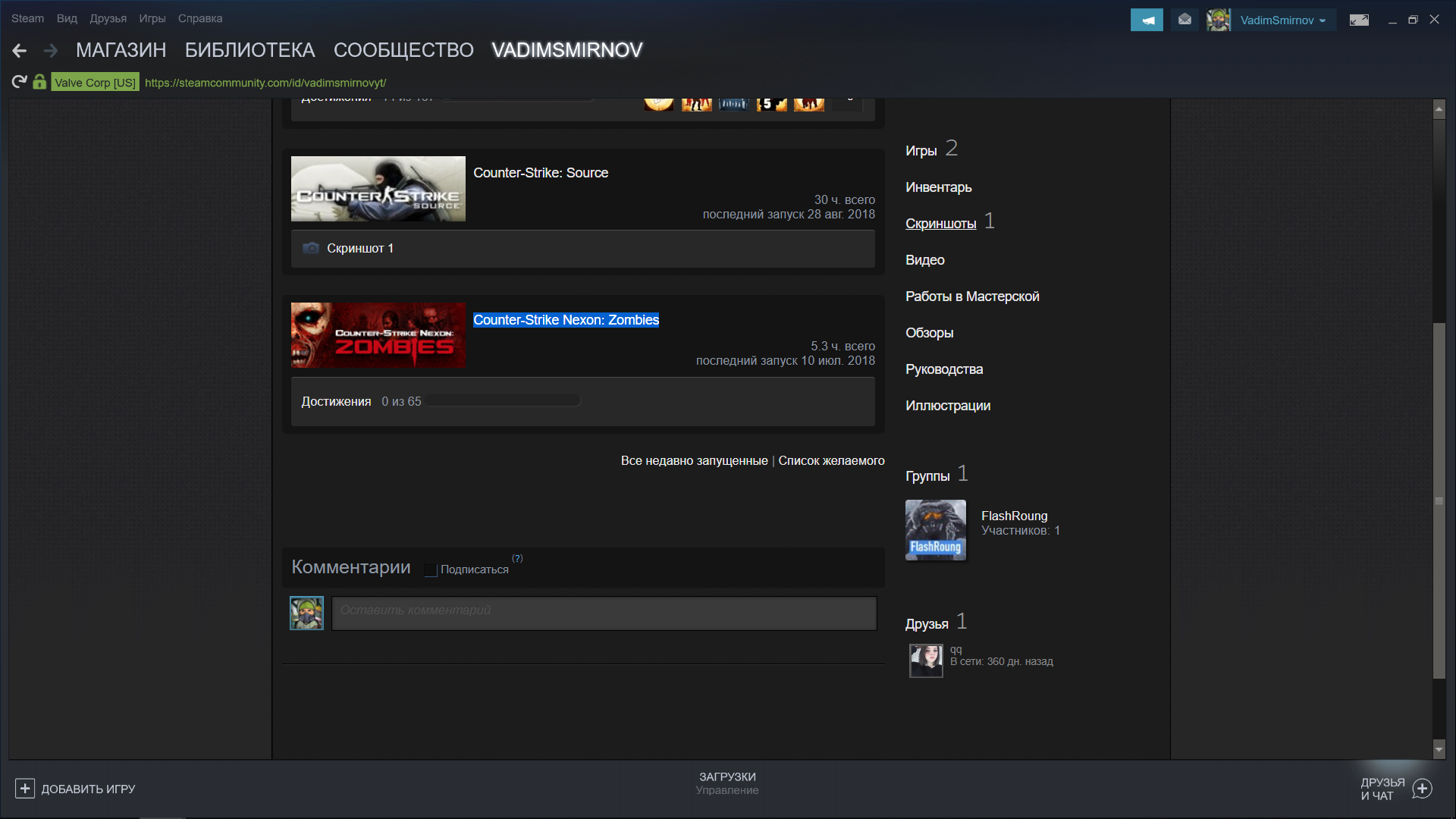Viewport: 1456px width, 819px height.
Task: Click the achievement badge showing number 5
Action: (771, 104)
